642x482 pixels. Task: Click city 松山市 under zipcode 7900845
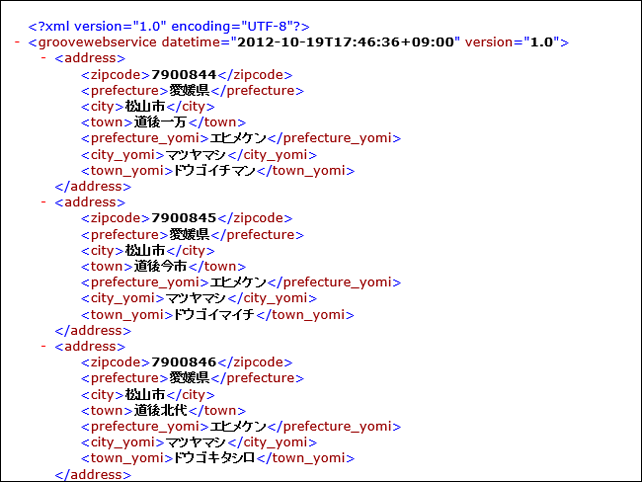point(145,251)
